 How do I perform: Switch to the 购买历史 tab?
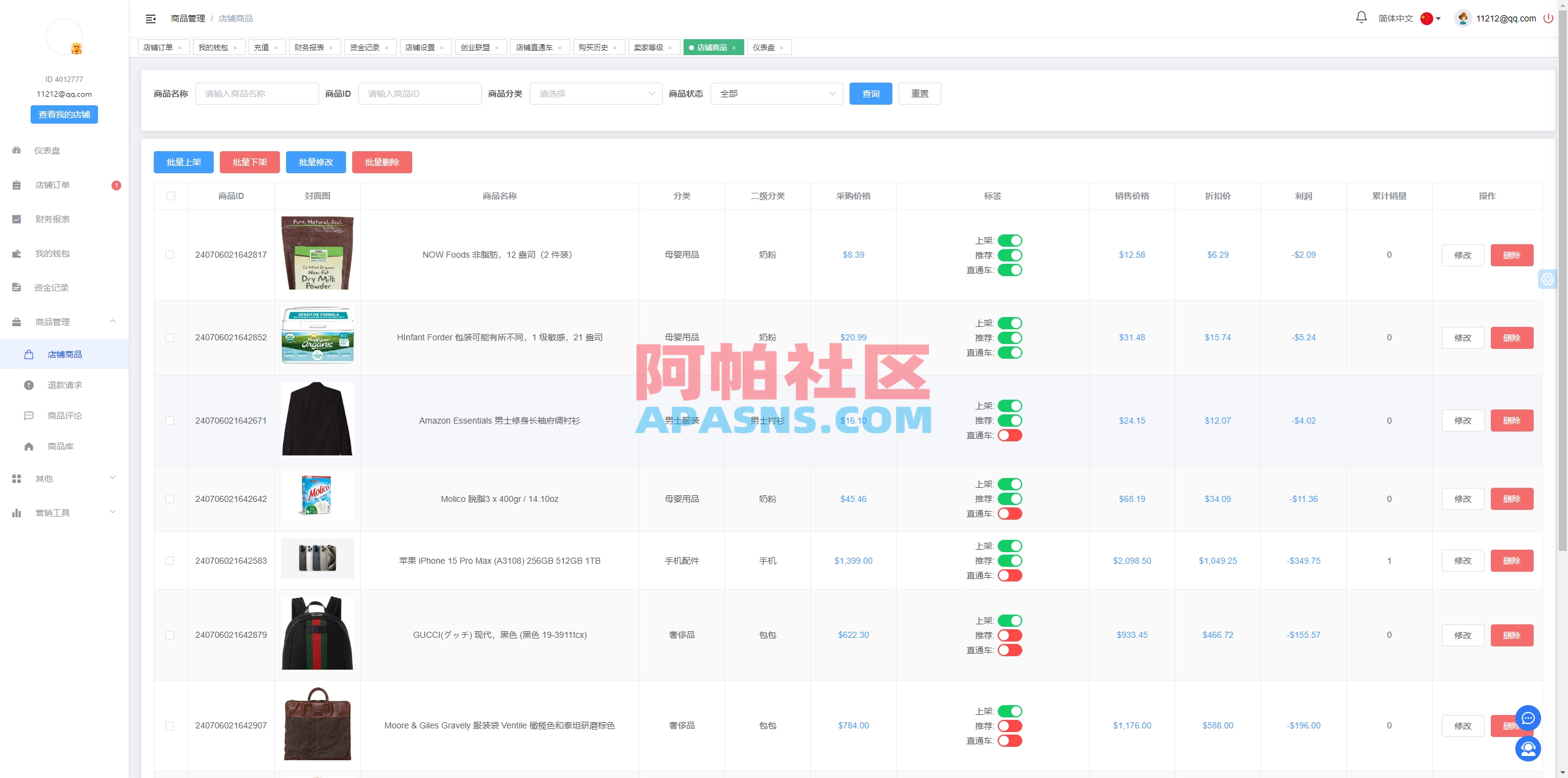coord(594,47)
